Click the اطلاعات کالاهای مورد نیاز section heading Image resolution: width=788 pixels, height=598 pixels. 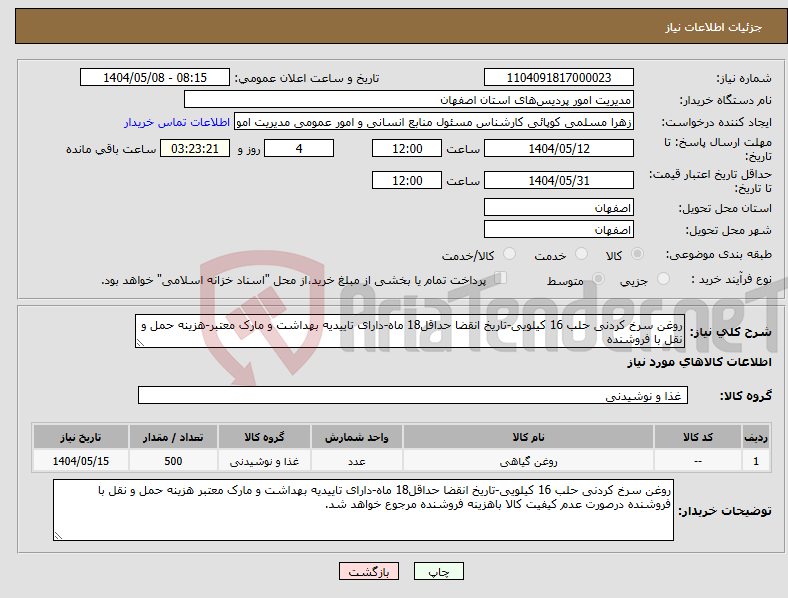pos(699,362)
